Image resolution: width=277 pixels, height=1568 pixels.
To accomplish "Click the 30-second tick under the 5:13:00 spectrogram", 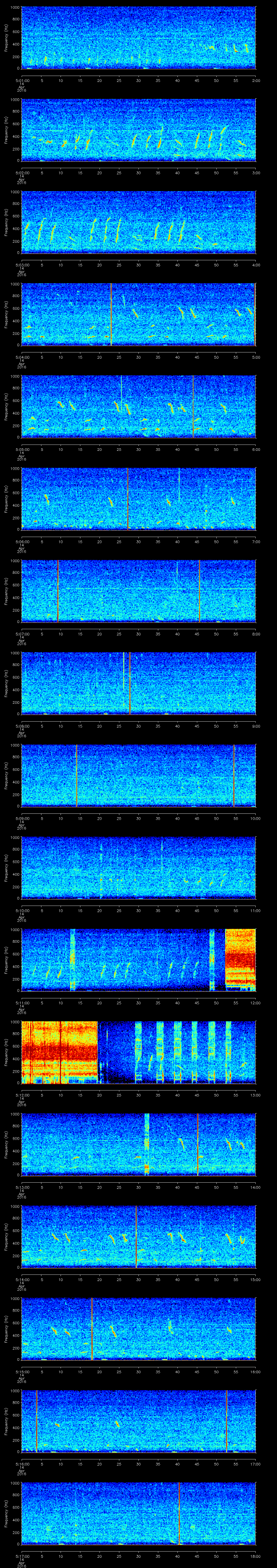I will 138,1187.
